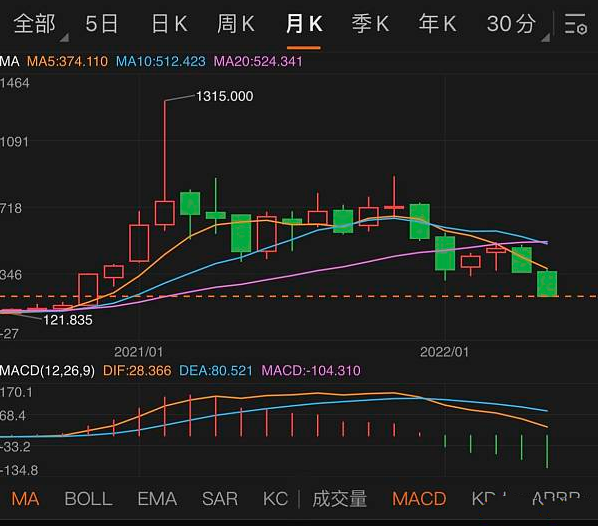Toggle the MA indicator overlay
The height and width of the screenshot is (526, 598).
point(25,499)
